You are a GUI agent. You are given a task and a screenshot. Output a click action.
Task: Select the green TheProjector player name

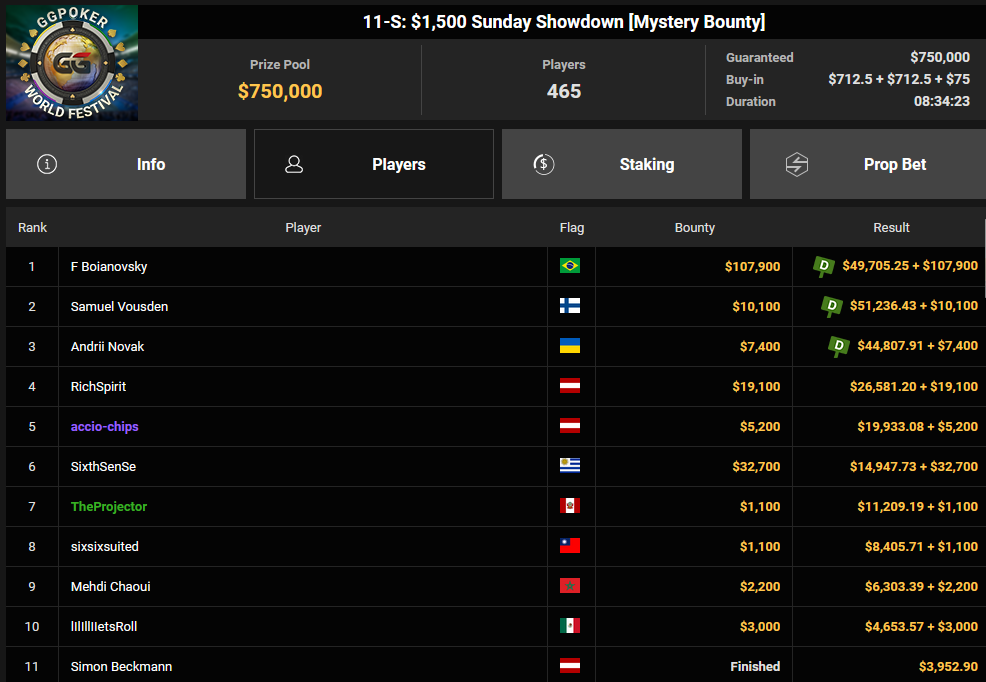click(109, 507)
